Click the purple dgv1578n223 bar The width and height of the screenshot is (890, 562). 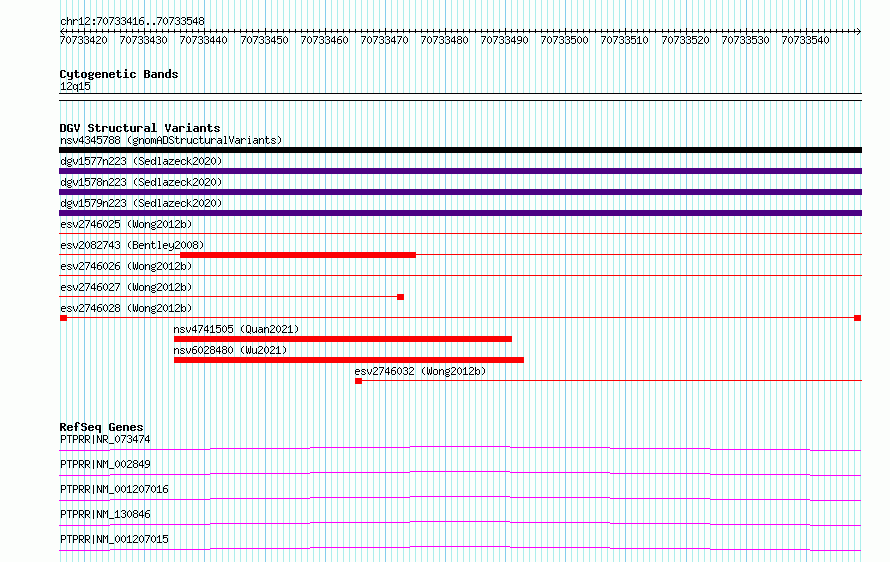460,192
